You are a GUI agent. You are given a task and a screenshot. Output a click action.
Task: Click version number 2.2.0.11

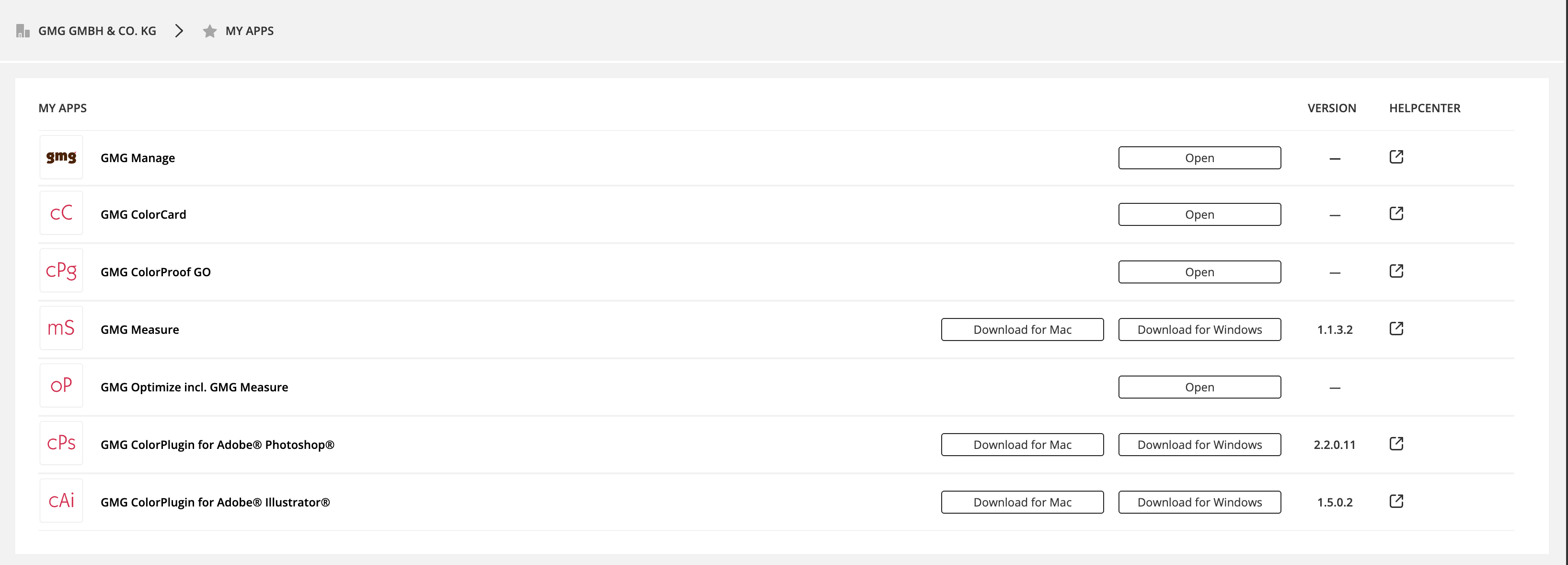(1334, 445)
